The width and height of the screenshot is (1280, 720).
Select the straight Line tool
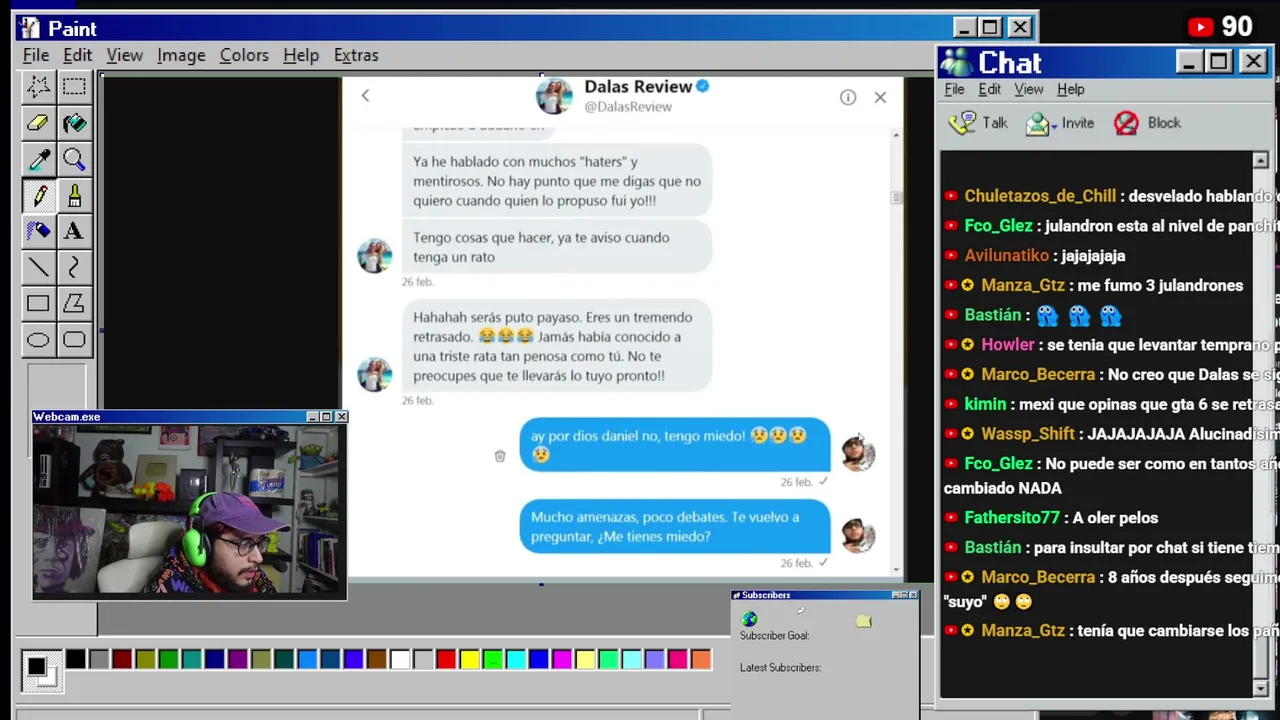[38, 267]
